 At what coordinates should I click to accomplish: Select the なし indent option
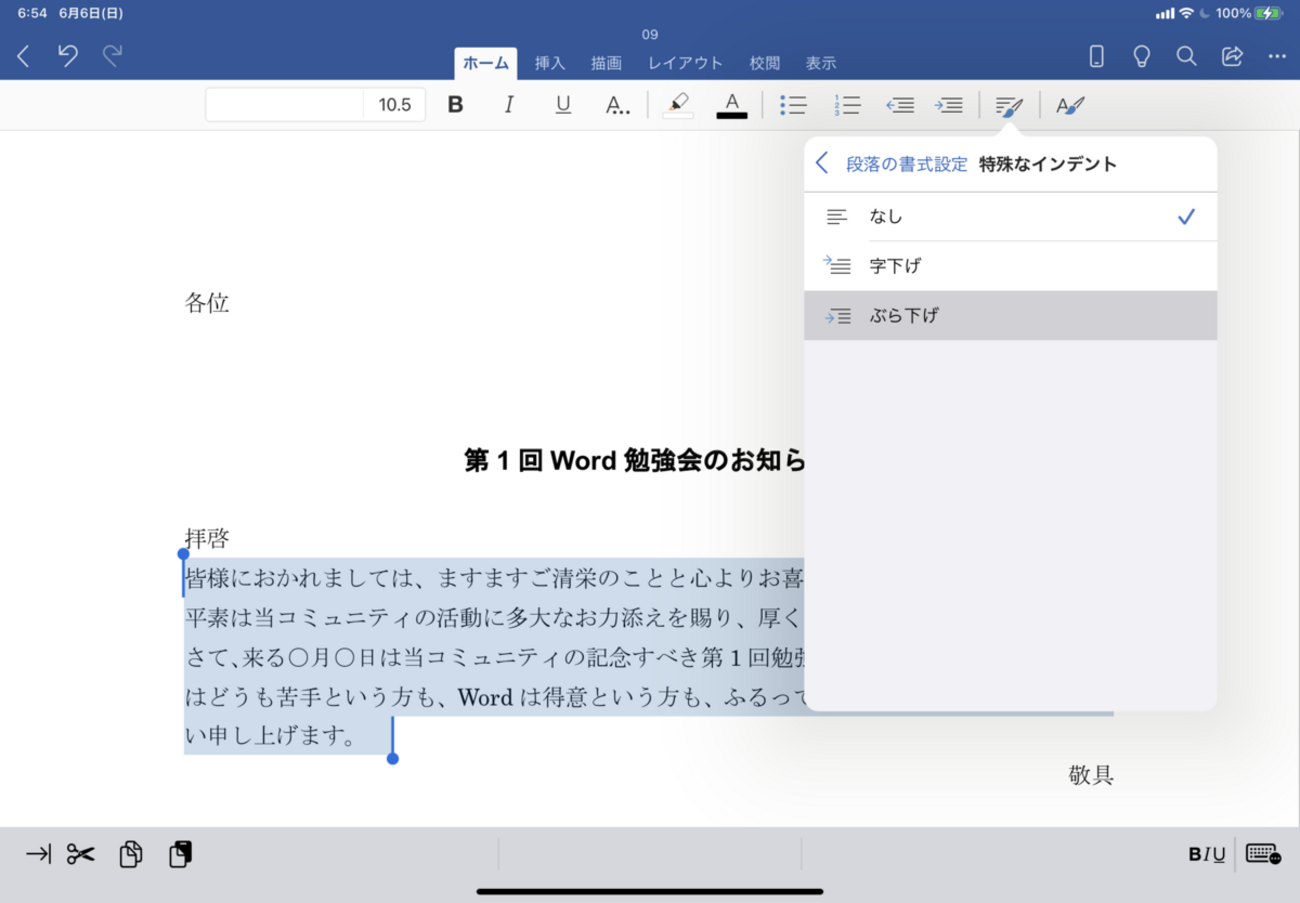[1010, 216]
